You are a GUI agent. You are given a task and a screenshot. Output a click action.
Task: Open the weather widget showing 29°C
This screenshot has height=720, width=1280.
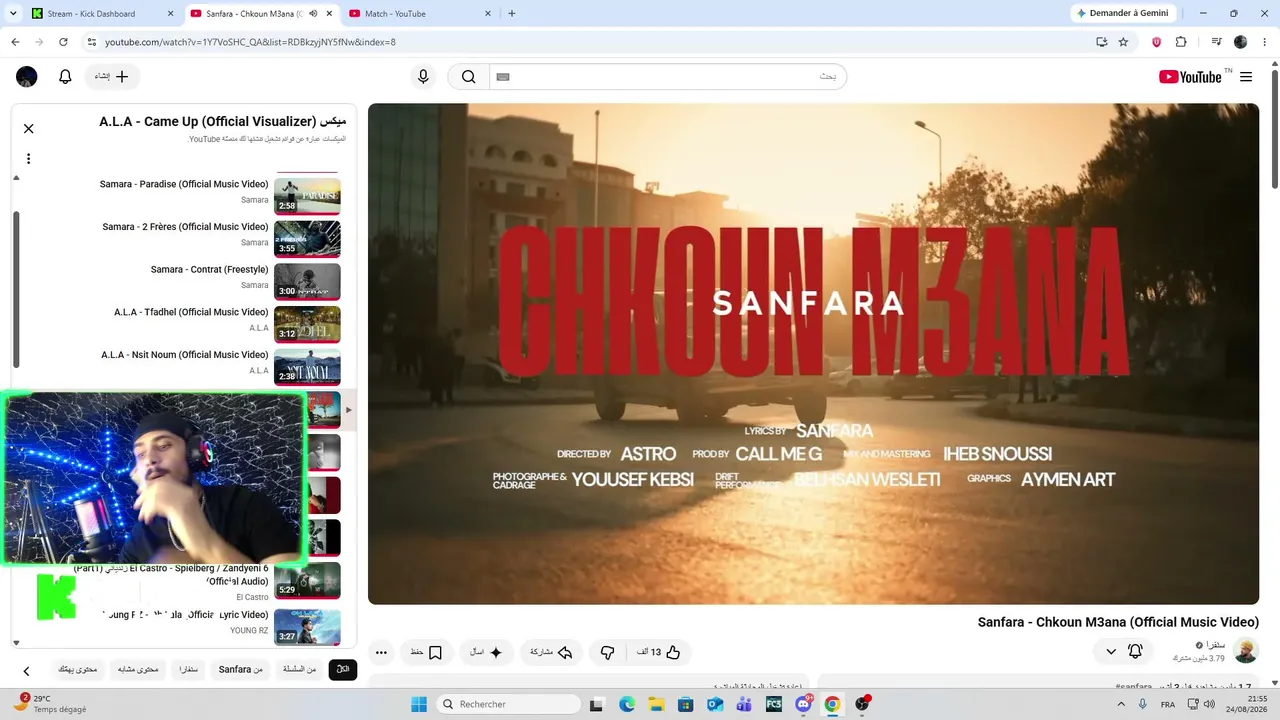pyautogui.click(x=50, y=704)
